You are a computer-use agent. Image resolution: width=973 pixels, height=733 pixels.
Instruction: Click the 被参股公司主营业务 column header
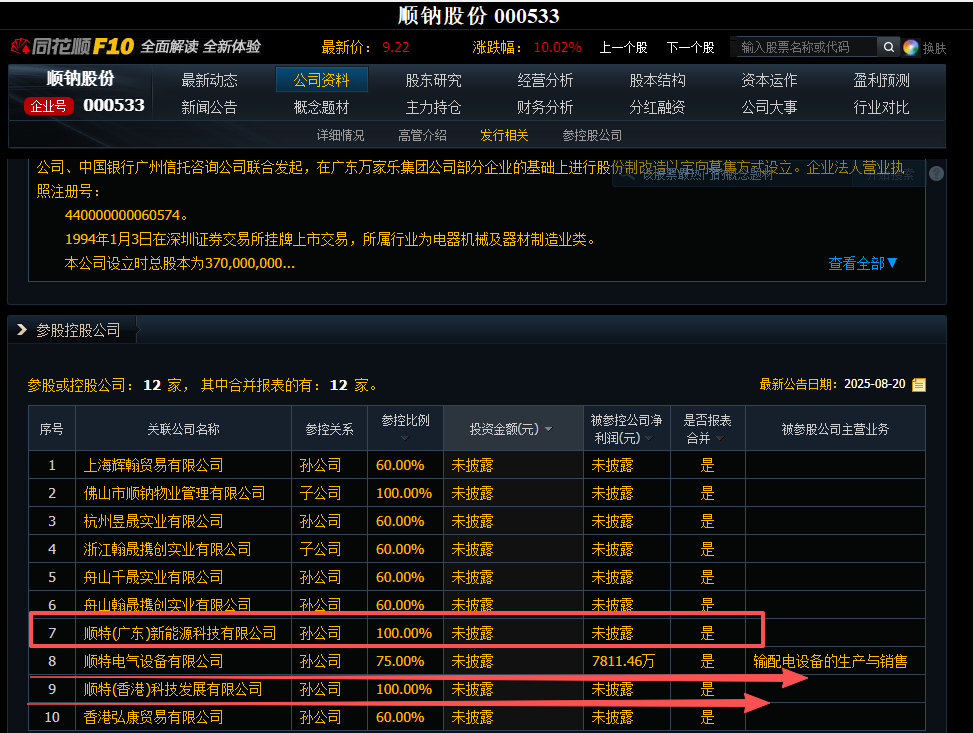[x=835, y=429]
